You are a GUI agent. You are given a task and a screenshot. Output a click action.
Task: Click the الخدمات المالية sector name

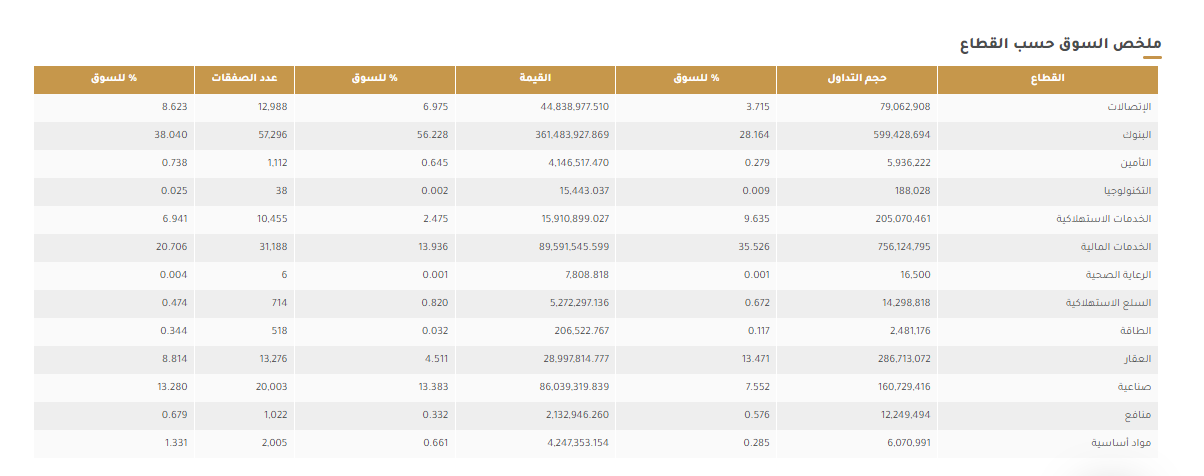[1120, 246]
